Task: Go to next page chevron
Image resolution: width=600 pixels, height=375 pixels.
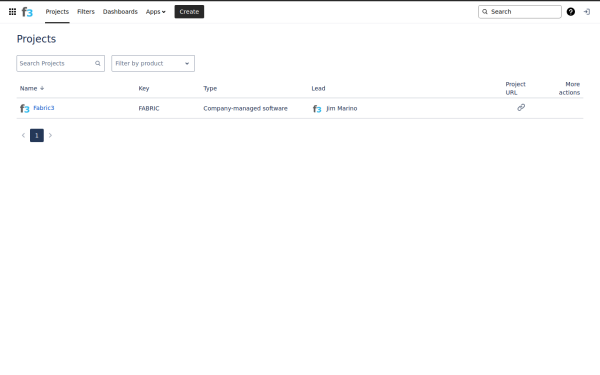Action: click(x=50, y=135)
